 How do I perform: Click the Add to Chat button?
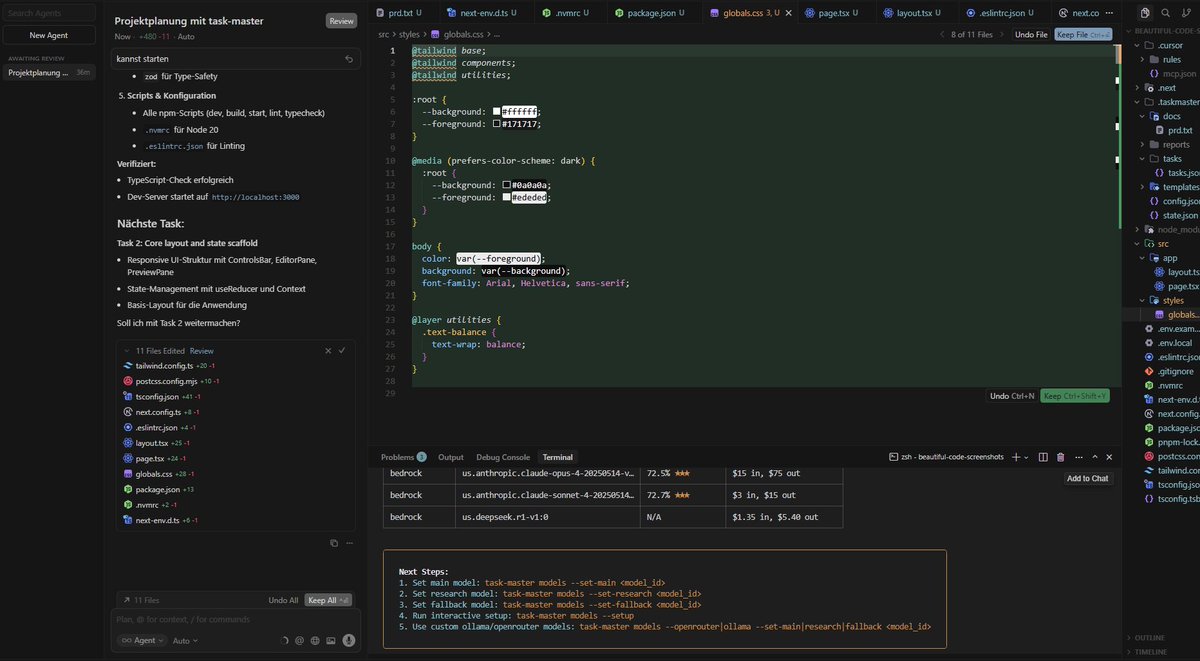click(1087, 478)
